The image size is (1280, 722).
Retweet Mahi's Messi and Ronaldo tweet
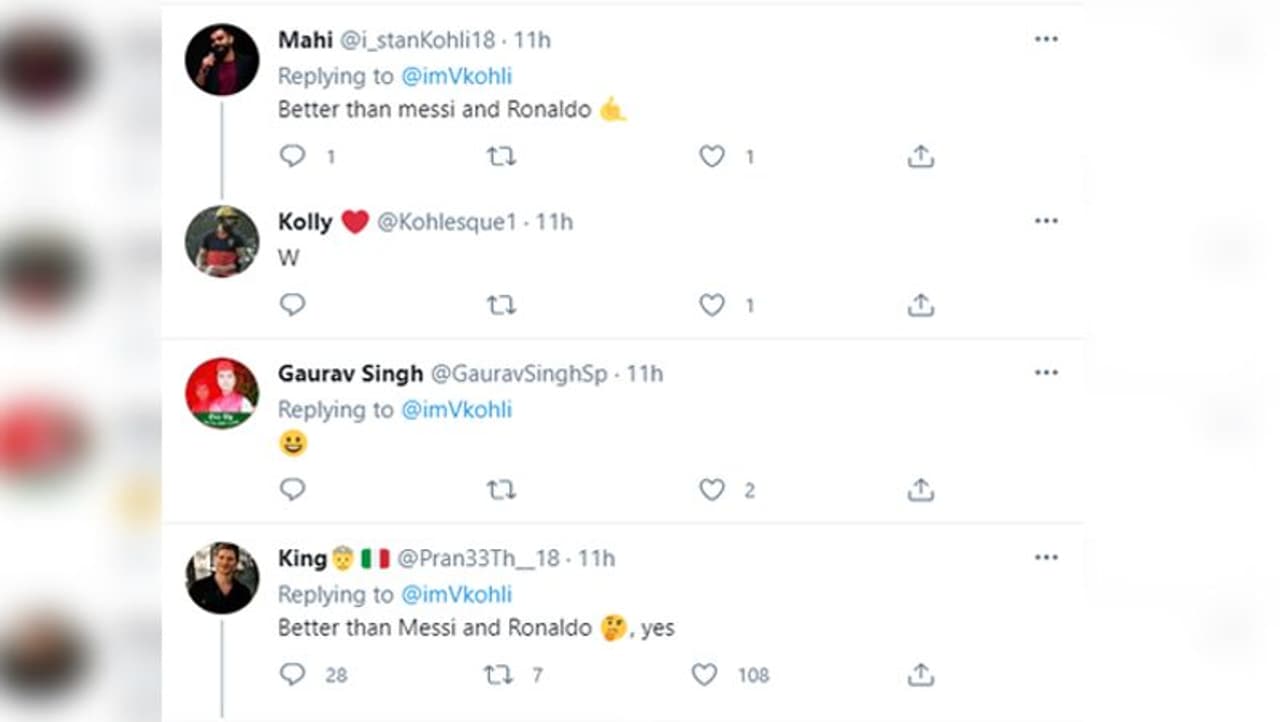coord(500,156)
